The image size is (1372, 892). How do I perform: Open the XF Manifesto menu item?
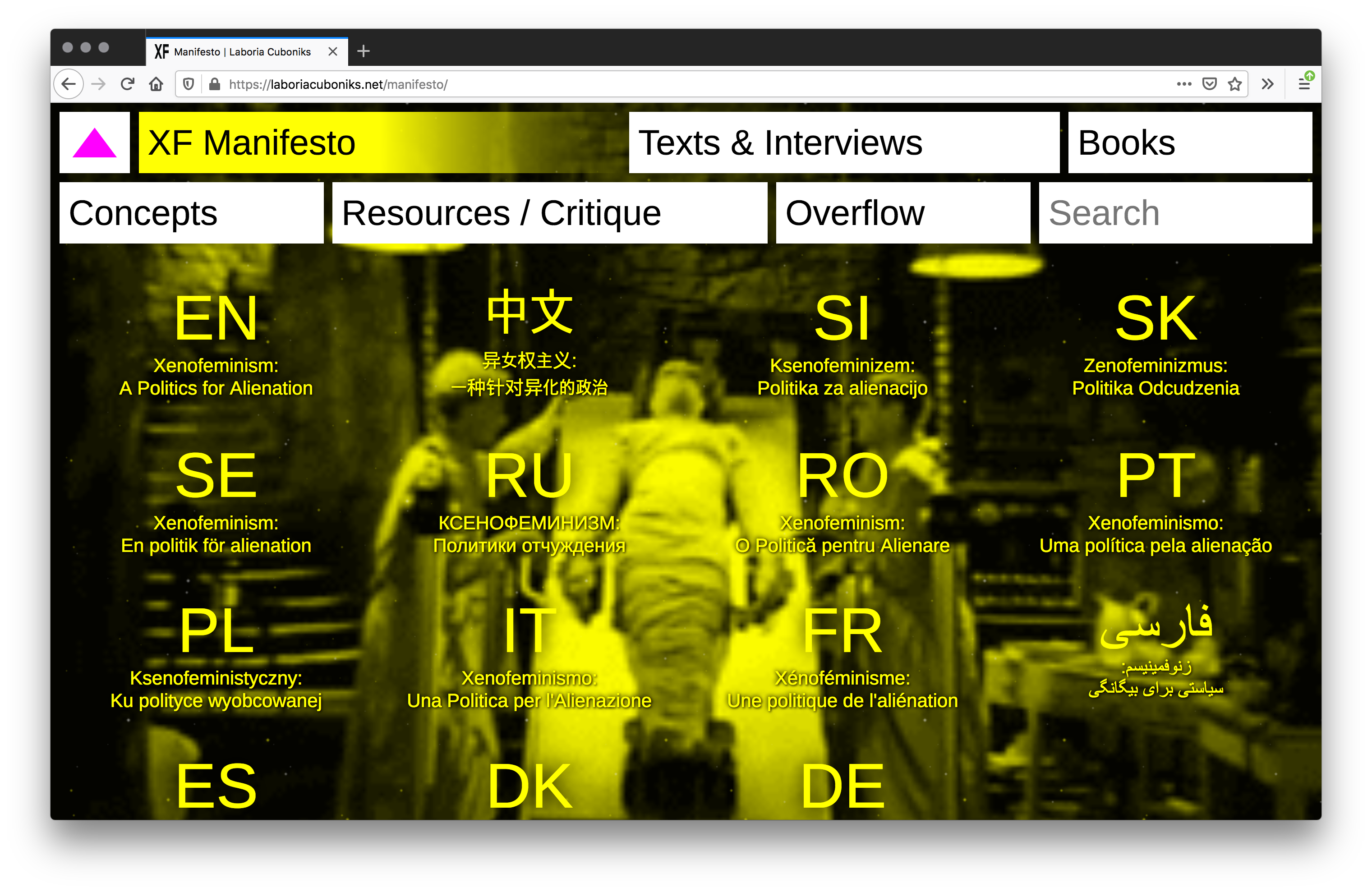[x=379, y=143]
